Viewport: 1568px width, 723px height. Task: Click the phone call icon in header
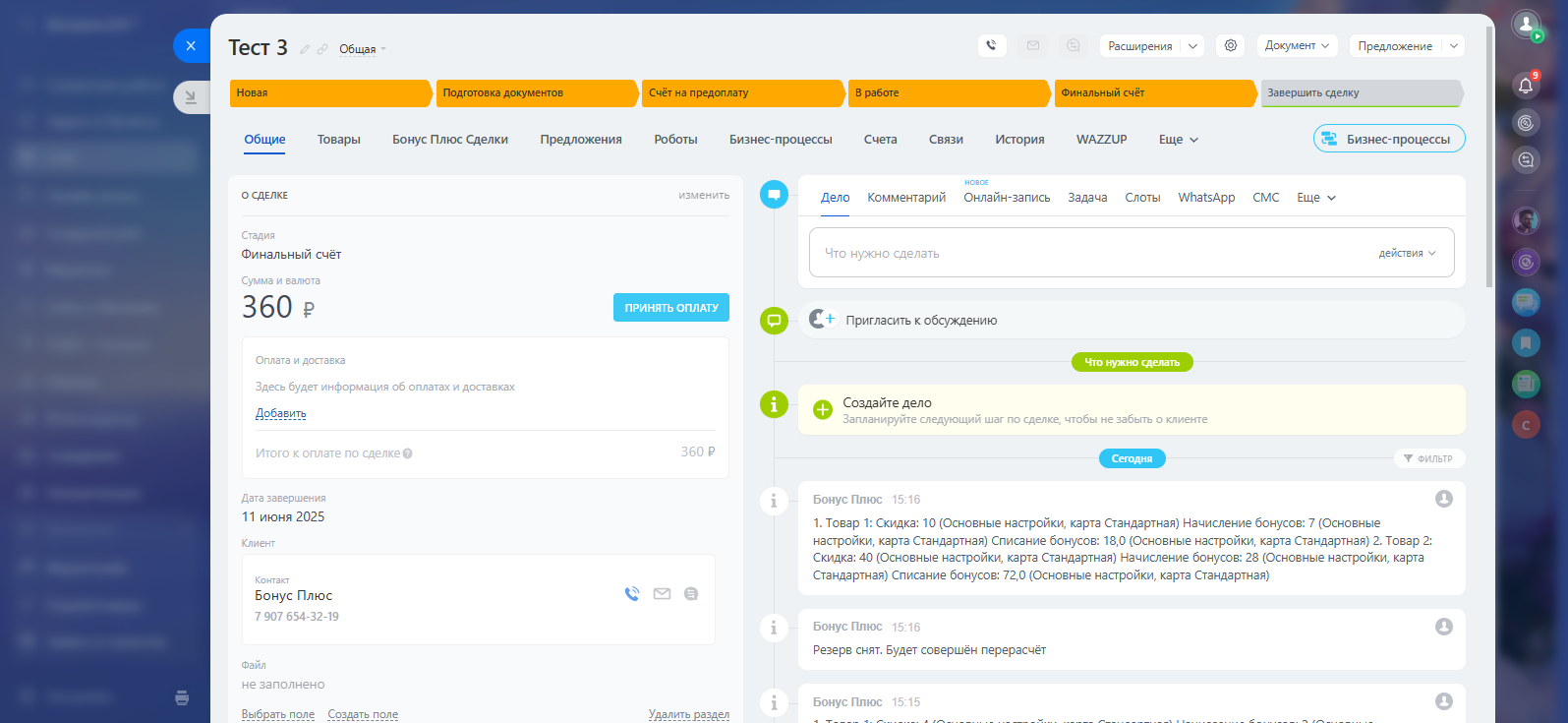click(991, 45)
